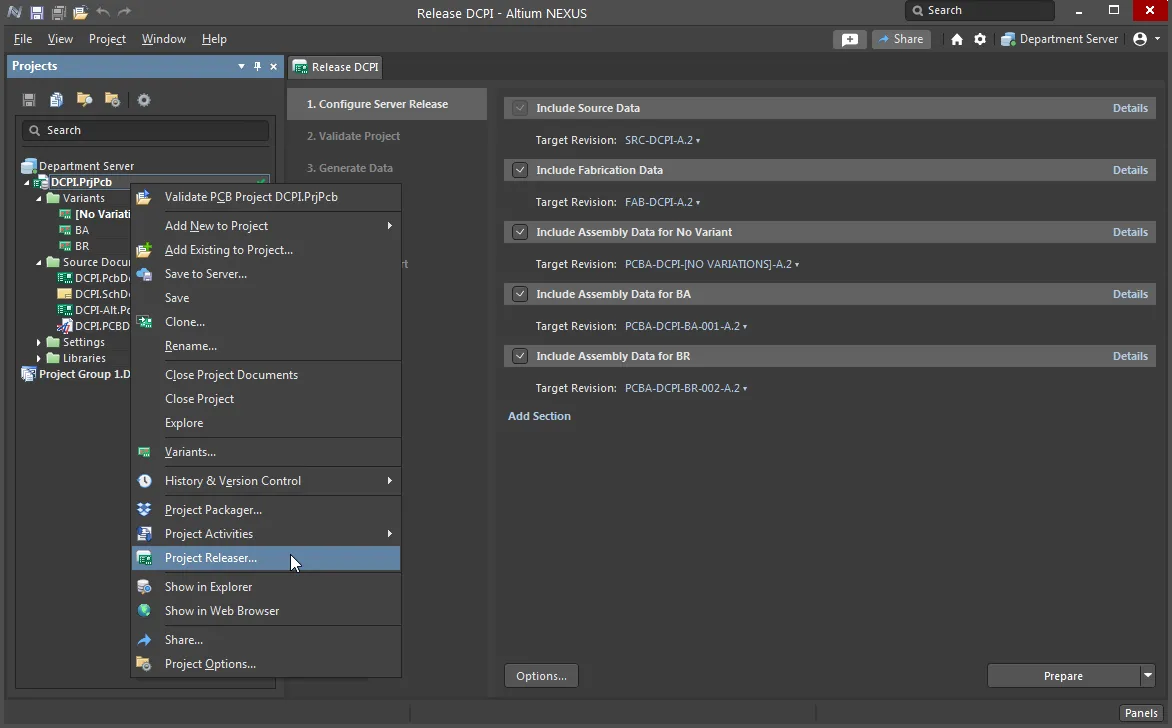Toggle Include Fabrication Data checkbox
1172x728 pixels.
coord(519,170)
